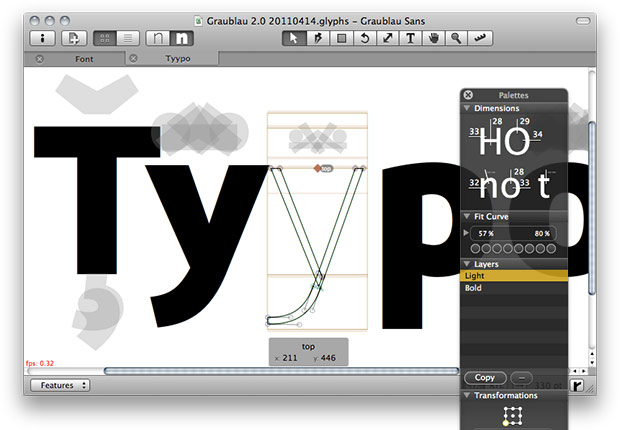Select the Measurement ruler tool
Image resolution: width=620 pixels, height=430 pixels.
pos(480,38)
